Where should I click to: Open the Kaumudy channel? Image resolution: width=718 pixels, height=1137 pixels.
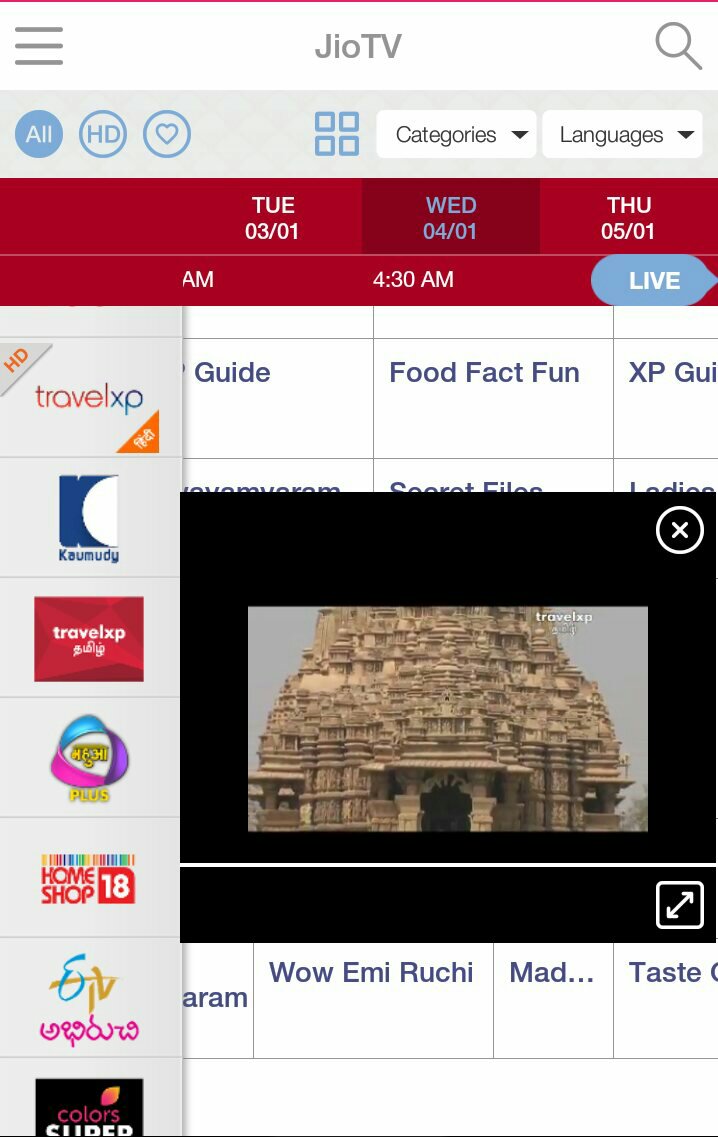(89, 518)
